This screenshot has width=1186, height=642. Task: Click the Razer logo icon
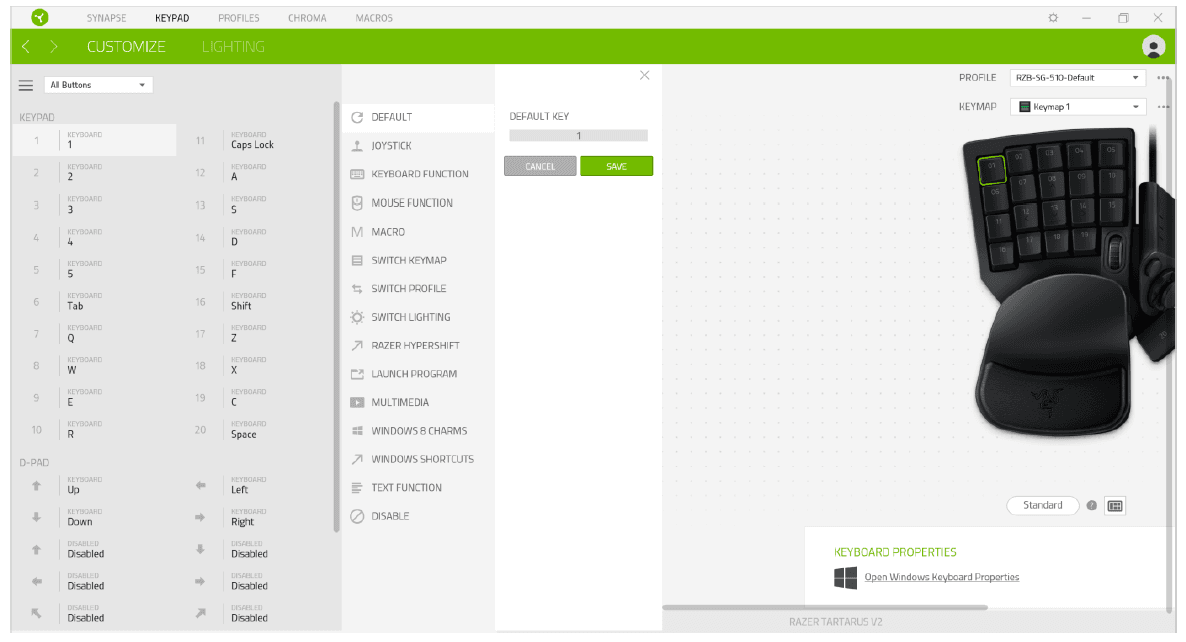[39, 17]
